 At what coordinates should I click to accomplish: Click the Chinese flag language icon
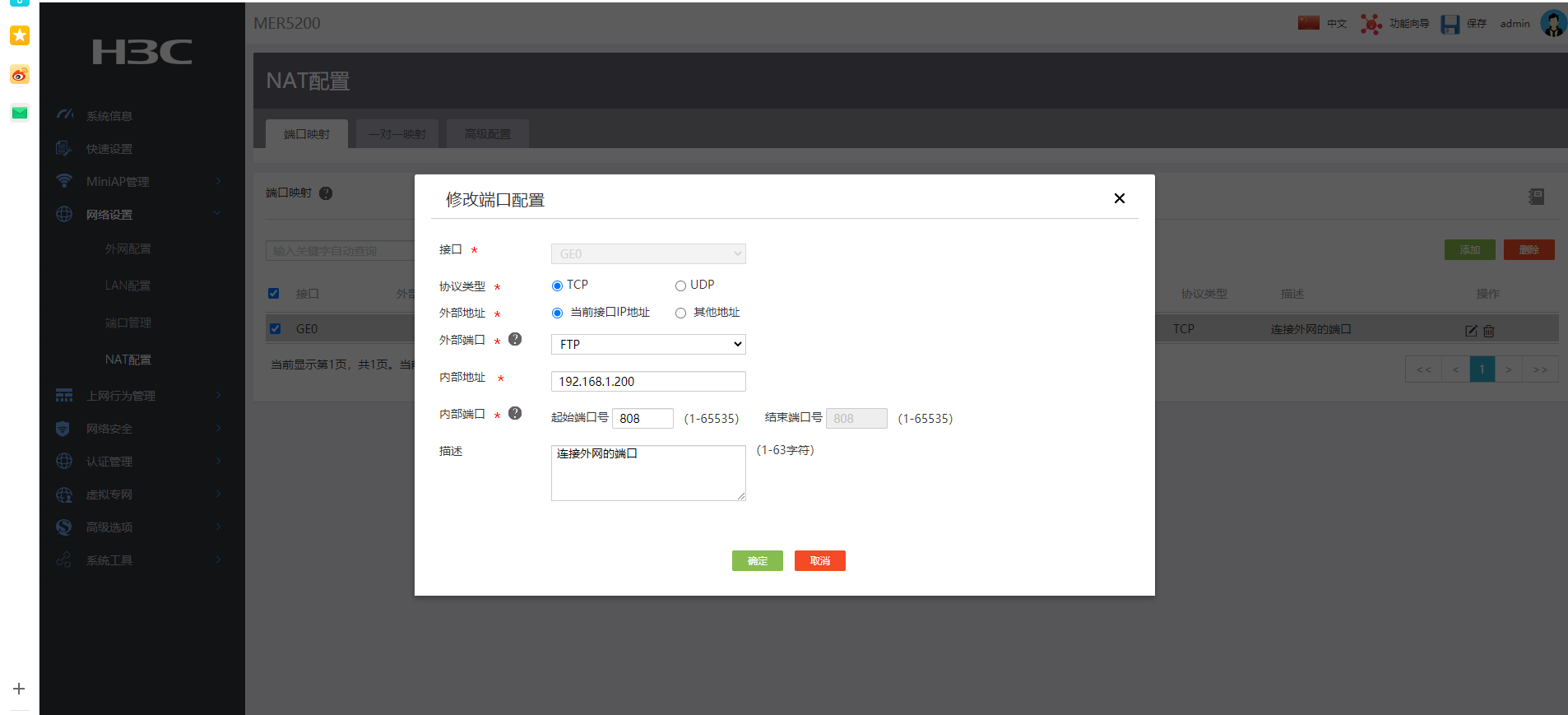tap(1308, 23)
